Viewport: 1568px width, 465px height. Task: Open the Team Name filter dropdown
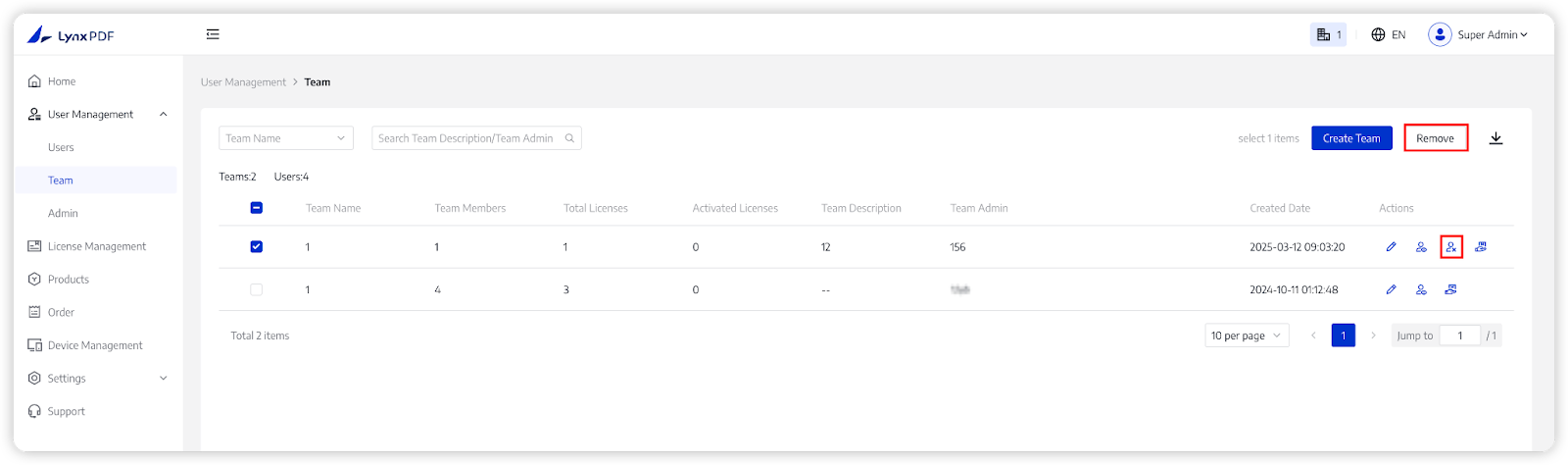coord(285,138)
